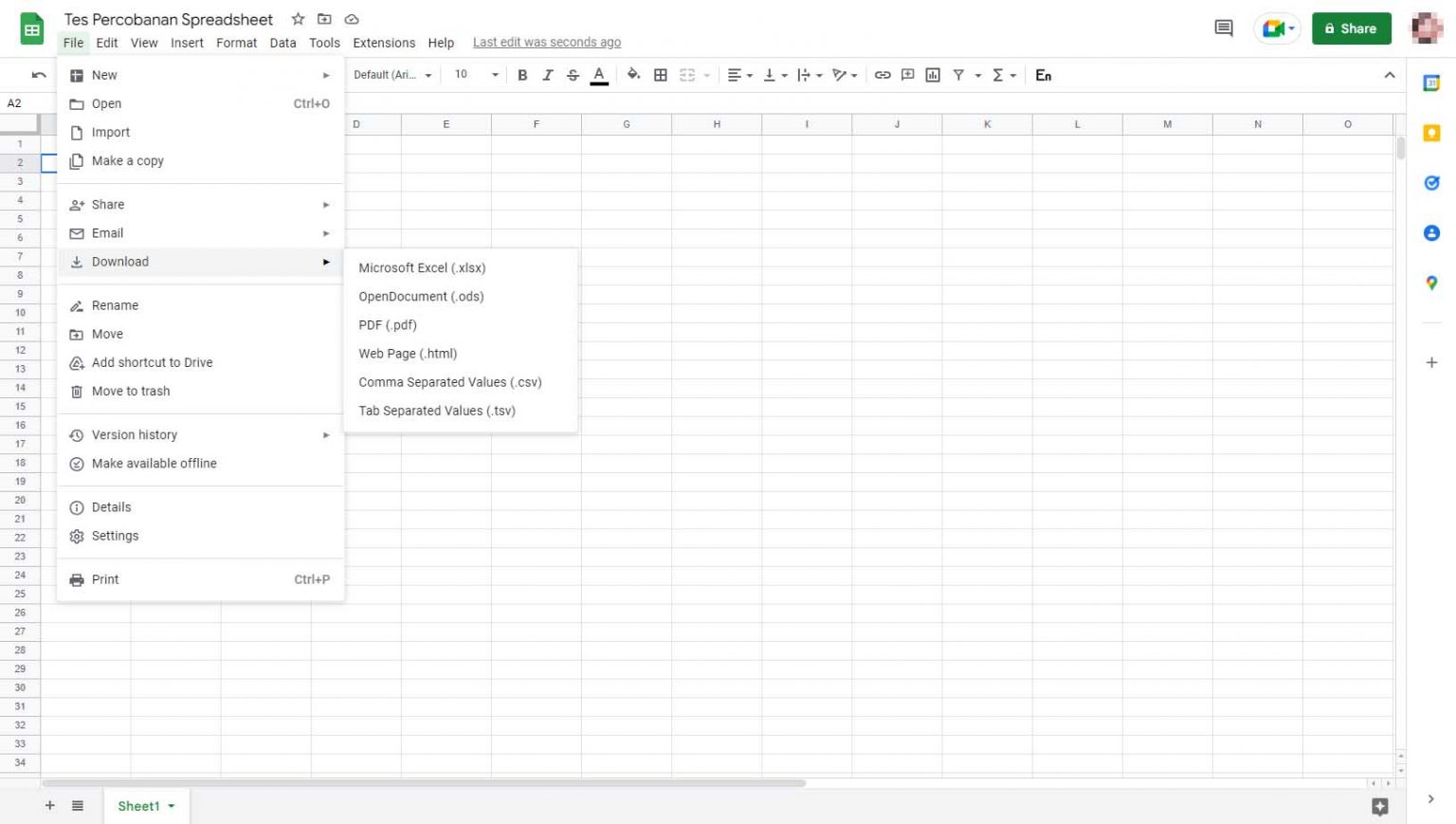This screenshot has width=1456, height=824.
Task: Open the Extensions menu
Action: (384, 43)
